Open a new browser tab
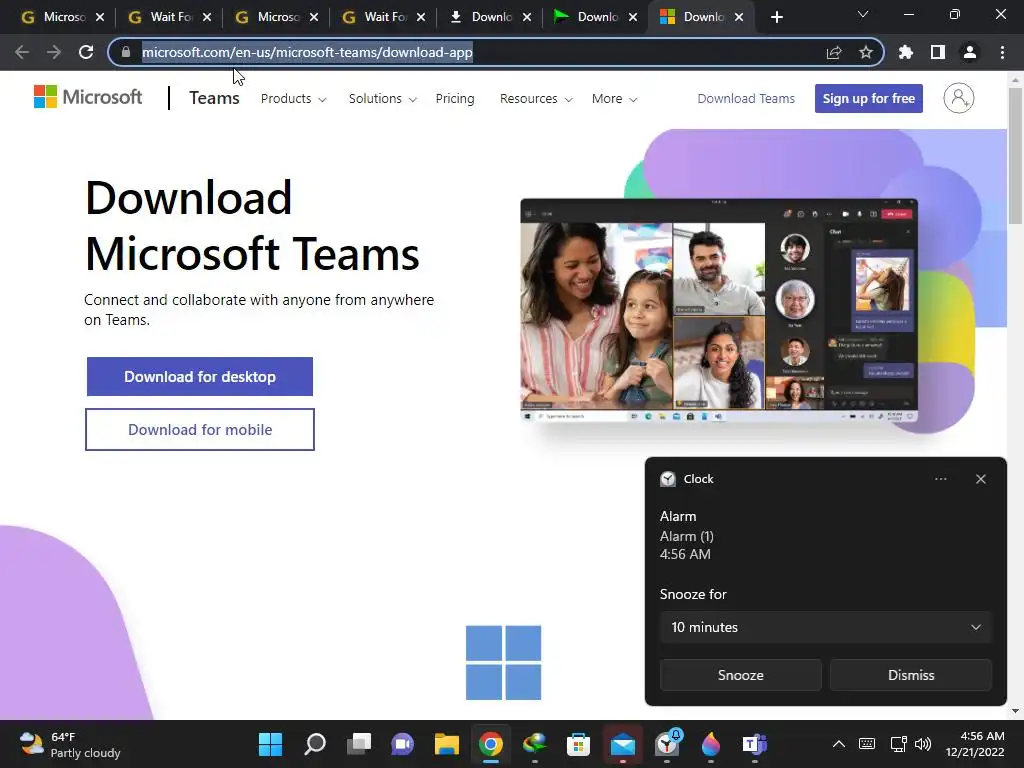 tap(776, 18)
